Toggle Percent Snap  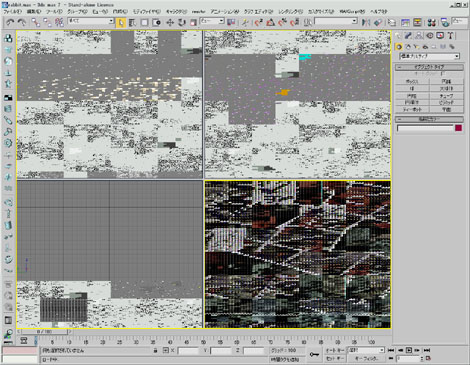tap(283, 22)
